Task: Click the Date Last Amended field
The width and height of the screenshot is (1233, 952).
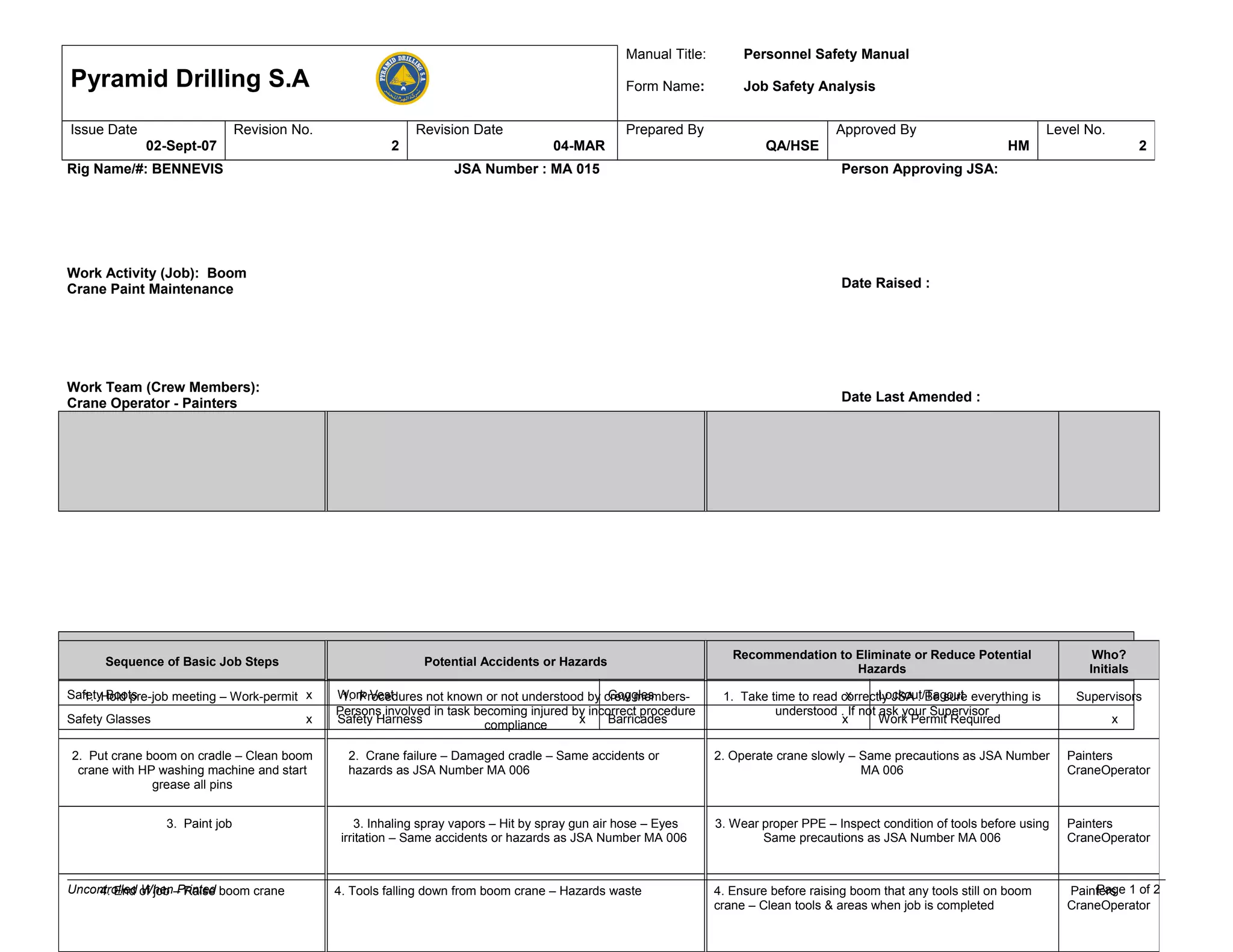Action: (910, 397)
